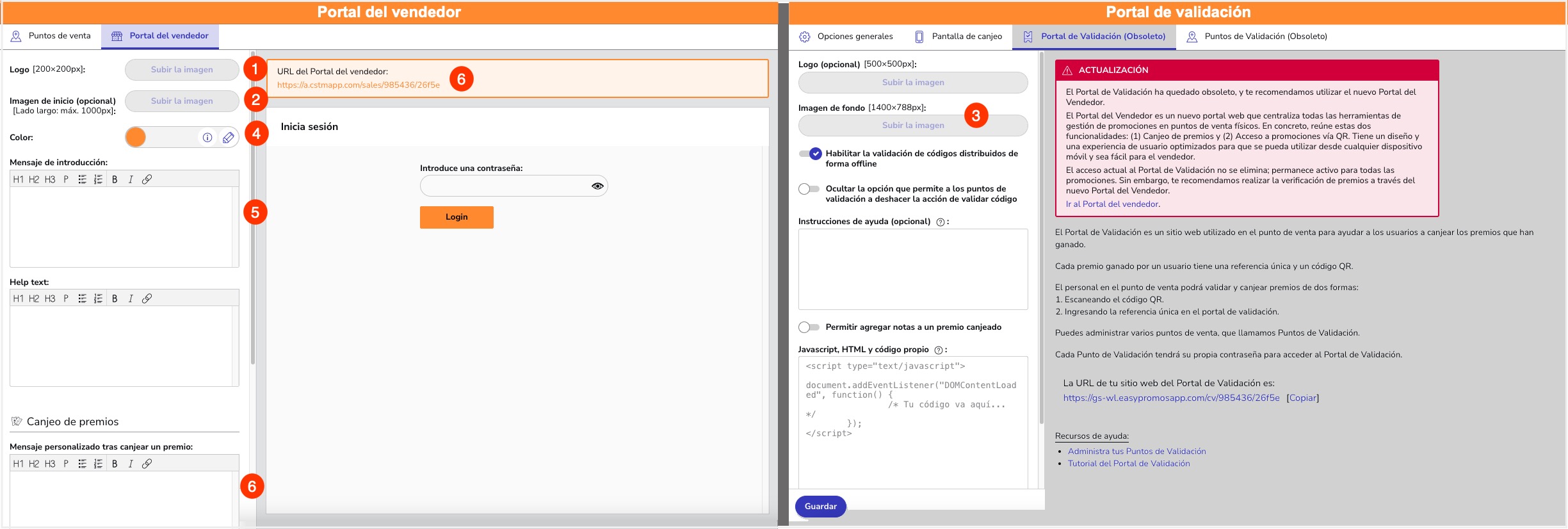Image resolution: width=1568 pixels, height=529 pixels.
Task: Switch to Portal del vendedor tab
Action: (x=160, y=36)
